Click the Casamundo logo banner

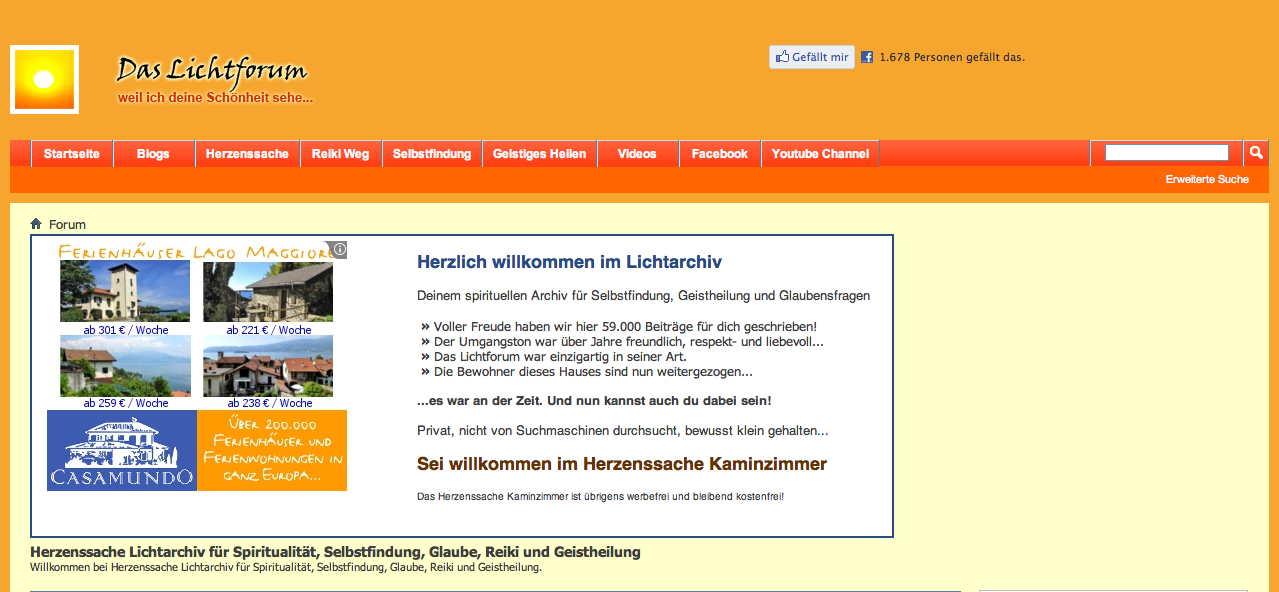pos(122,450)
